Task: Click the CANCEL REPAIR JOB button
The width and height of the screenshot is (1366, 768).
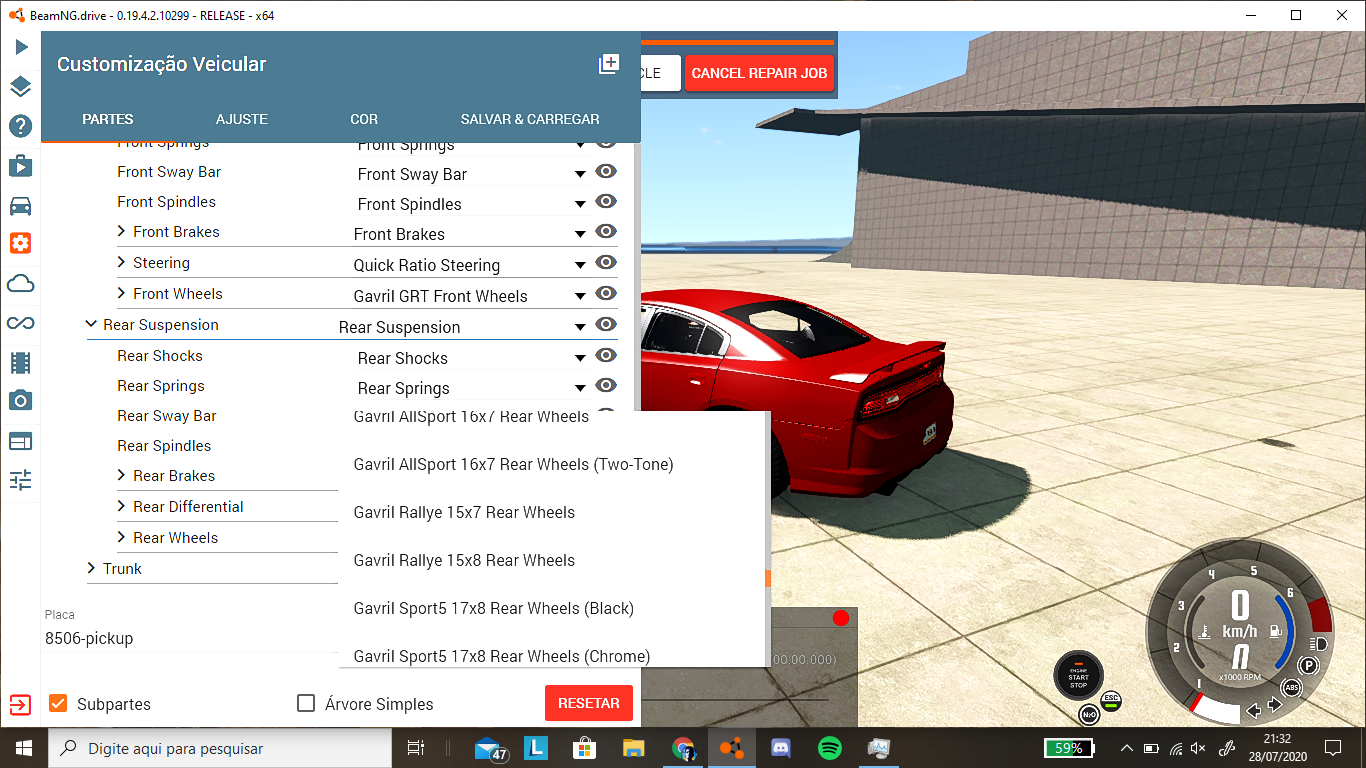Action: pos(759,73)
